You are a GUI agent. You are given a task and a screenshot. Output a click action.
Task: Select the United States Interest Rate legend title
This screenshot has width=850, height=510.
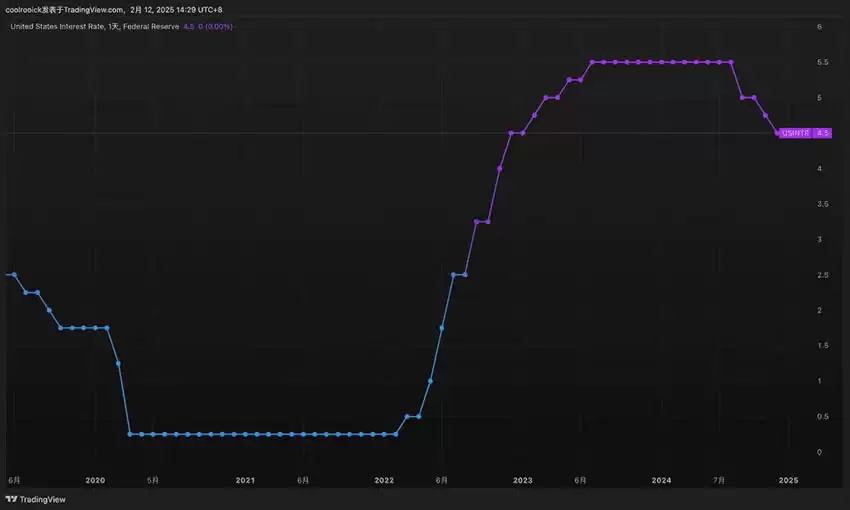click(x=57, y=27)
